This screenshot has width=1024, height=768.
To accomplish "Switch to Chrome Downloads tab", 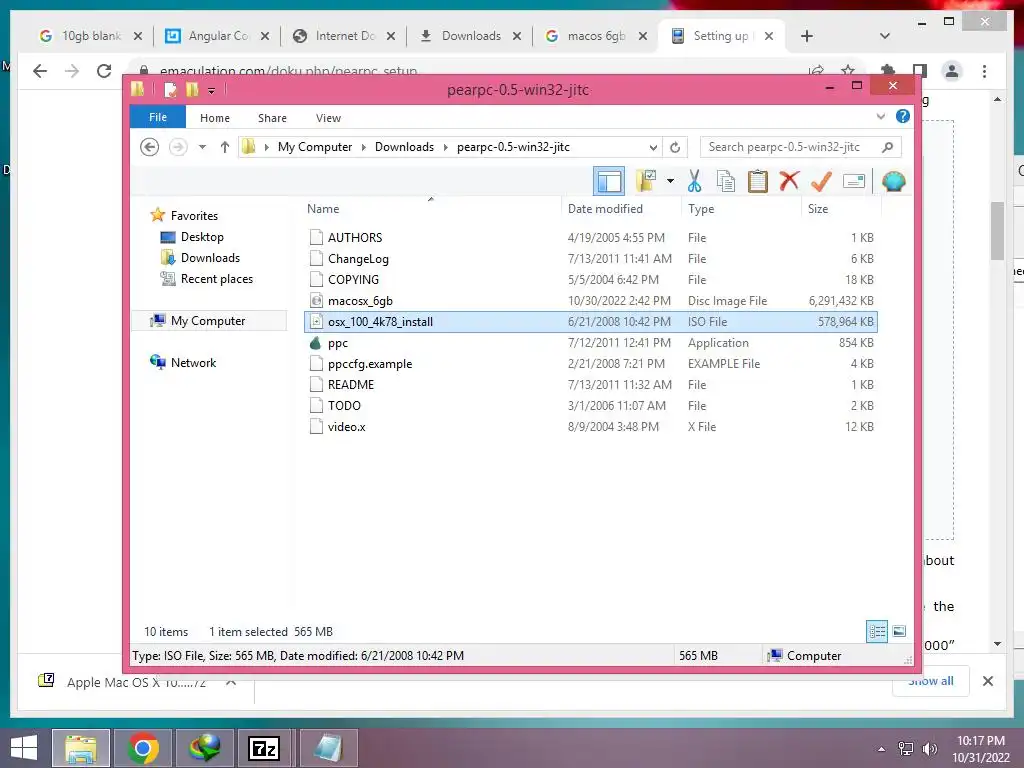I will (x=470, y=36).
